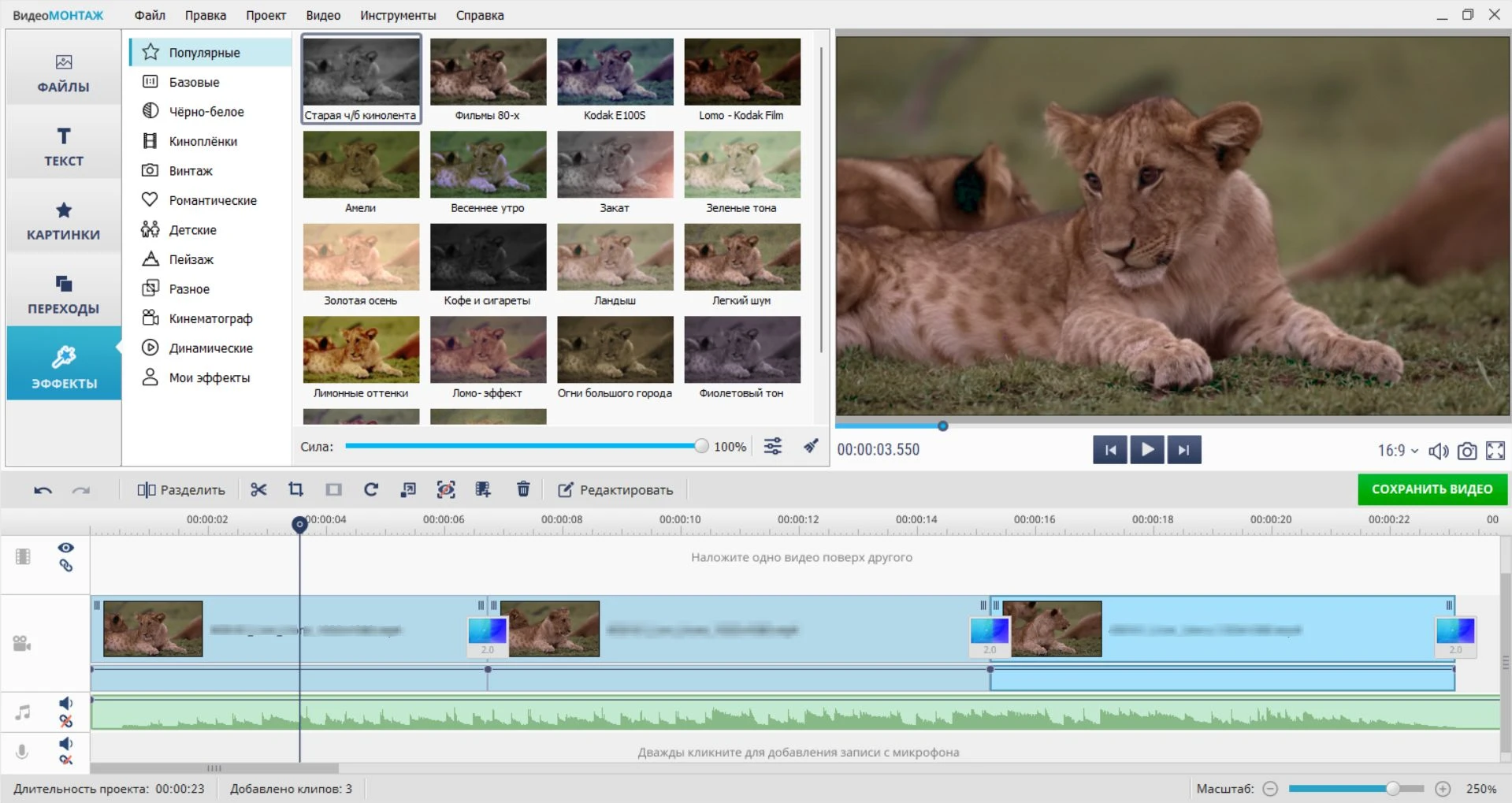The width and height of the screenshot is (1512, 803).
Task: Toggle video track visibility eye icon
Action: pyautogui.click(x=66, y=548)
